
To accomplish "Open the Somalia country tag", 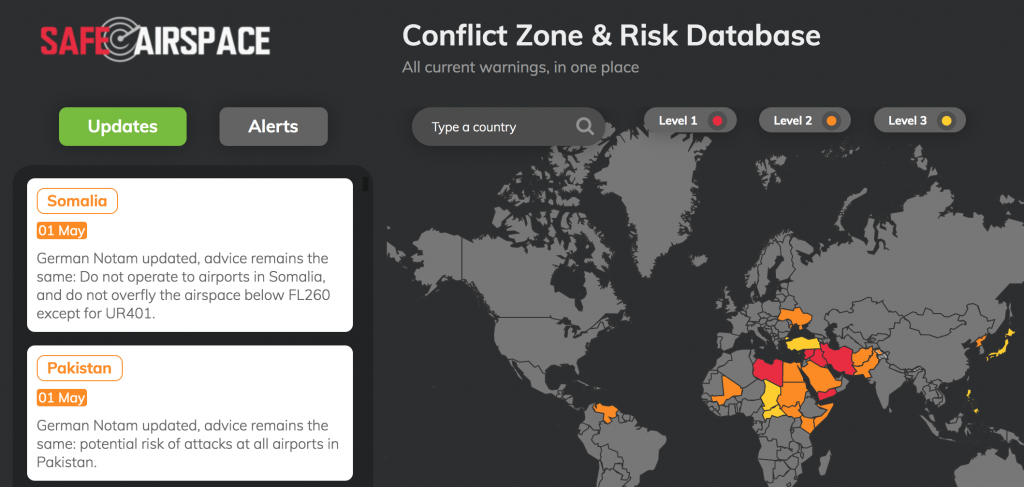I will pos(77,201).
